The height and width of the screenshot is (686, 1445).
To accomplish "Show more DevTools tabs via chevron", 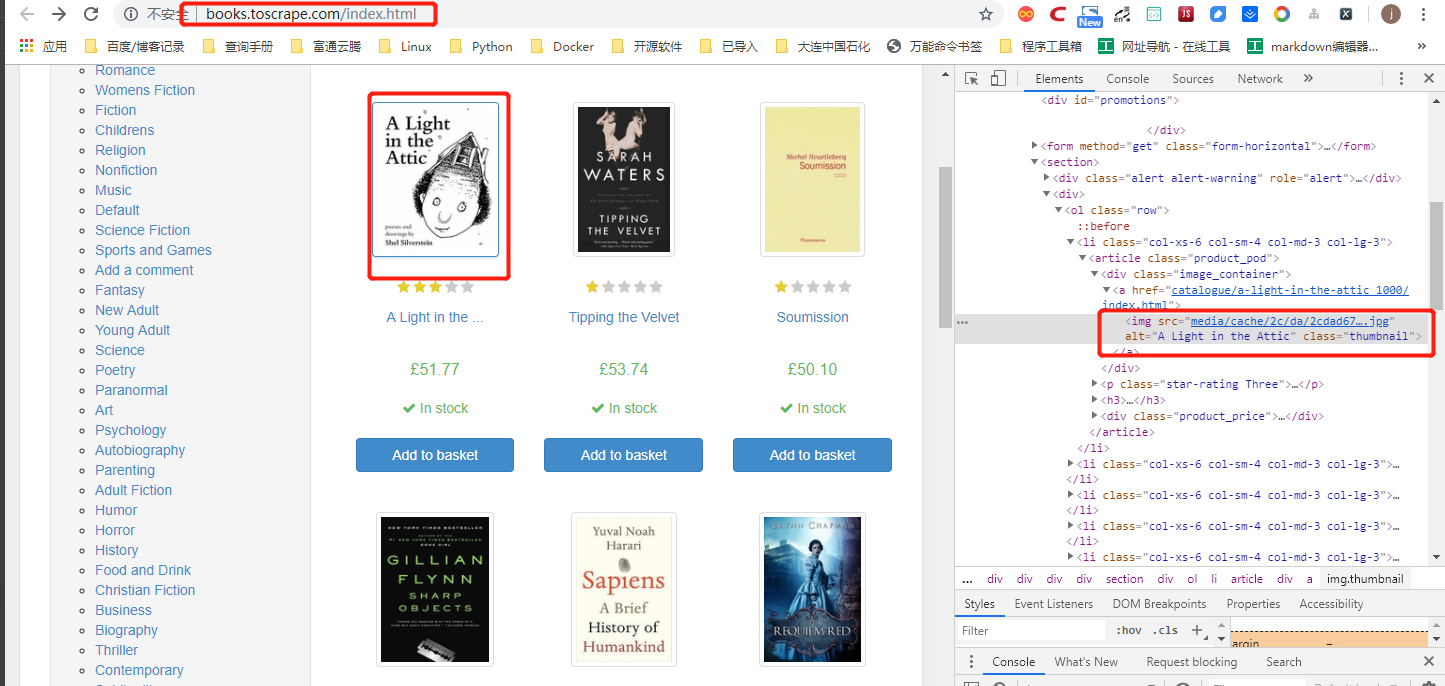I will coord(1308,78).
